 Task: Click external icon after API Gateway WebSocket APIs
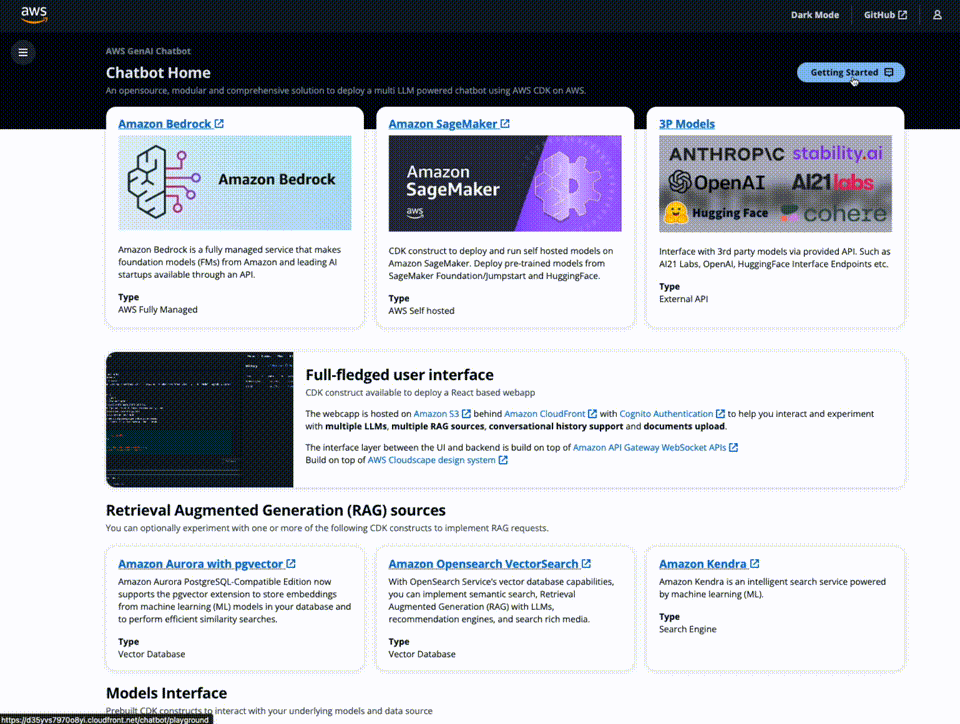coord(733,447)
